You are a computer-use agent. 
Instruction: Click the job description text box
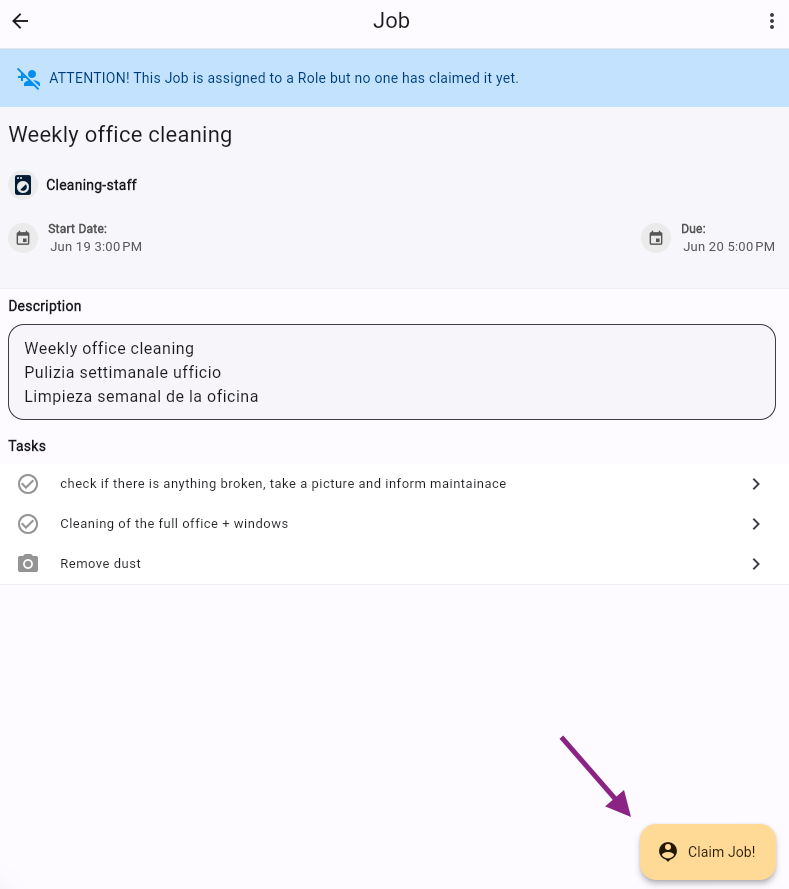392,372
